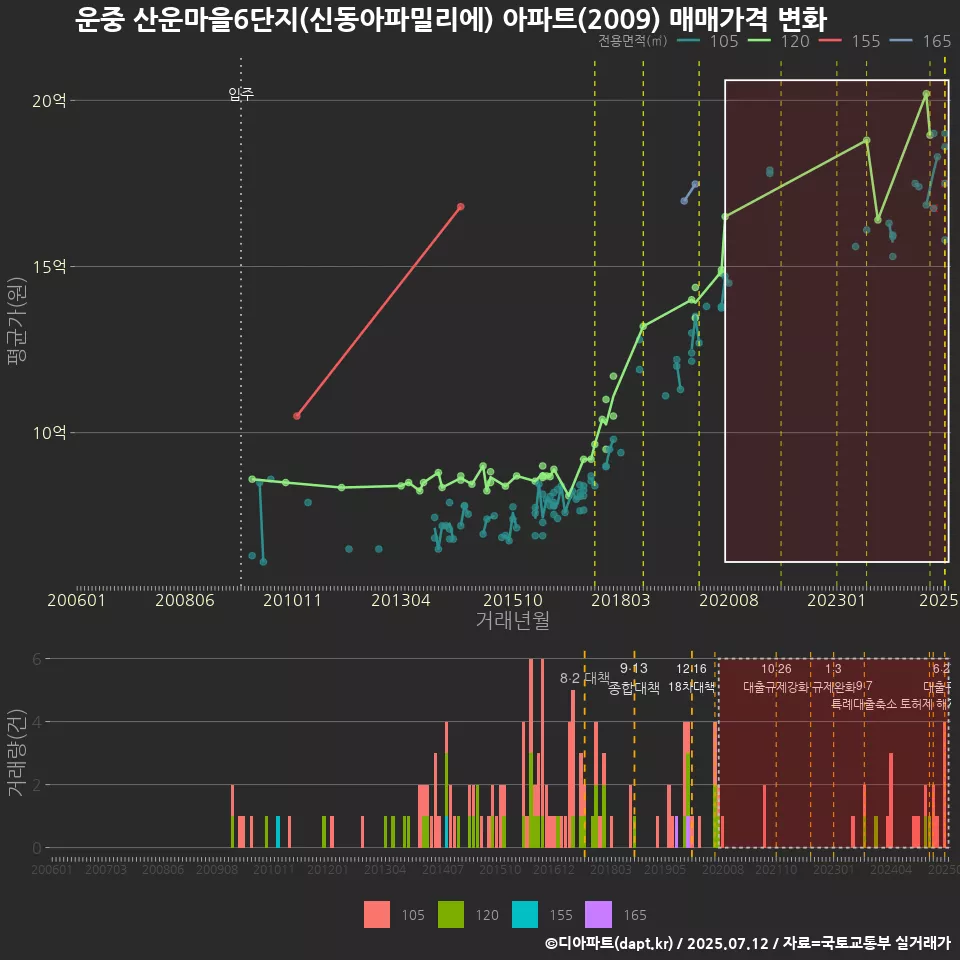Click the '거래년월' x-axis title
The height and width of the screenshot is (960, 960).
(512, 620)
